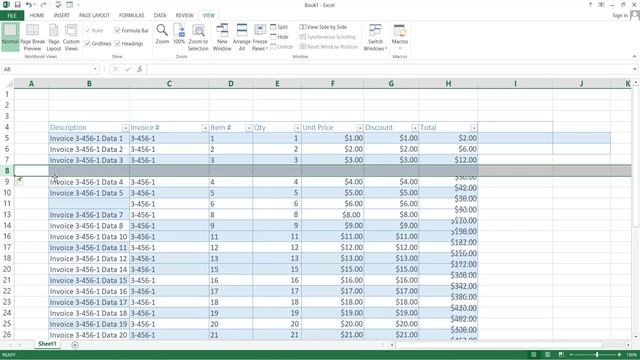
Task: Open the Macros button
Action: 400,37
